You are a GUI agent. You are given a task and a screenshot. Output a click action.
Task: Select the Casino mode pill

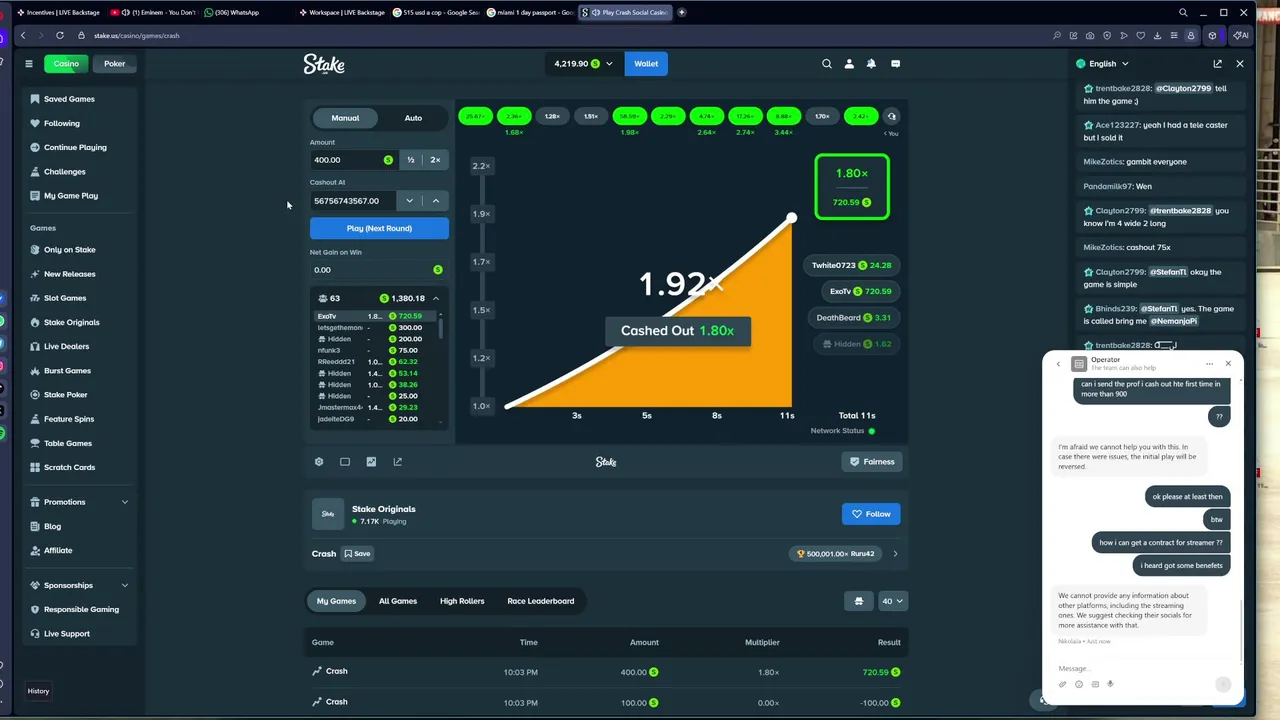pos(66,64)
